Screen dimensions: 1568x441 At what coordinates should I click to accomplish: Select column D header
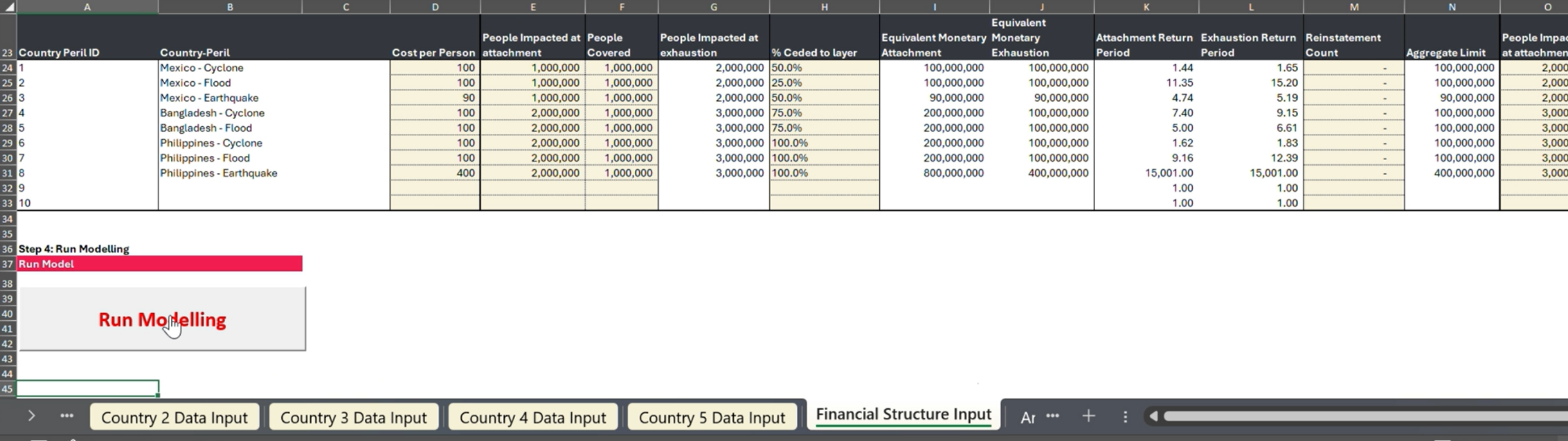tap(435, 6)
